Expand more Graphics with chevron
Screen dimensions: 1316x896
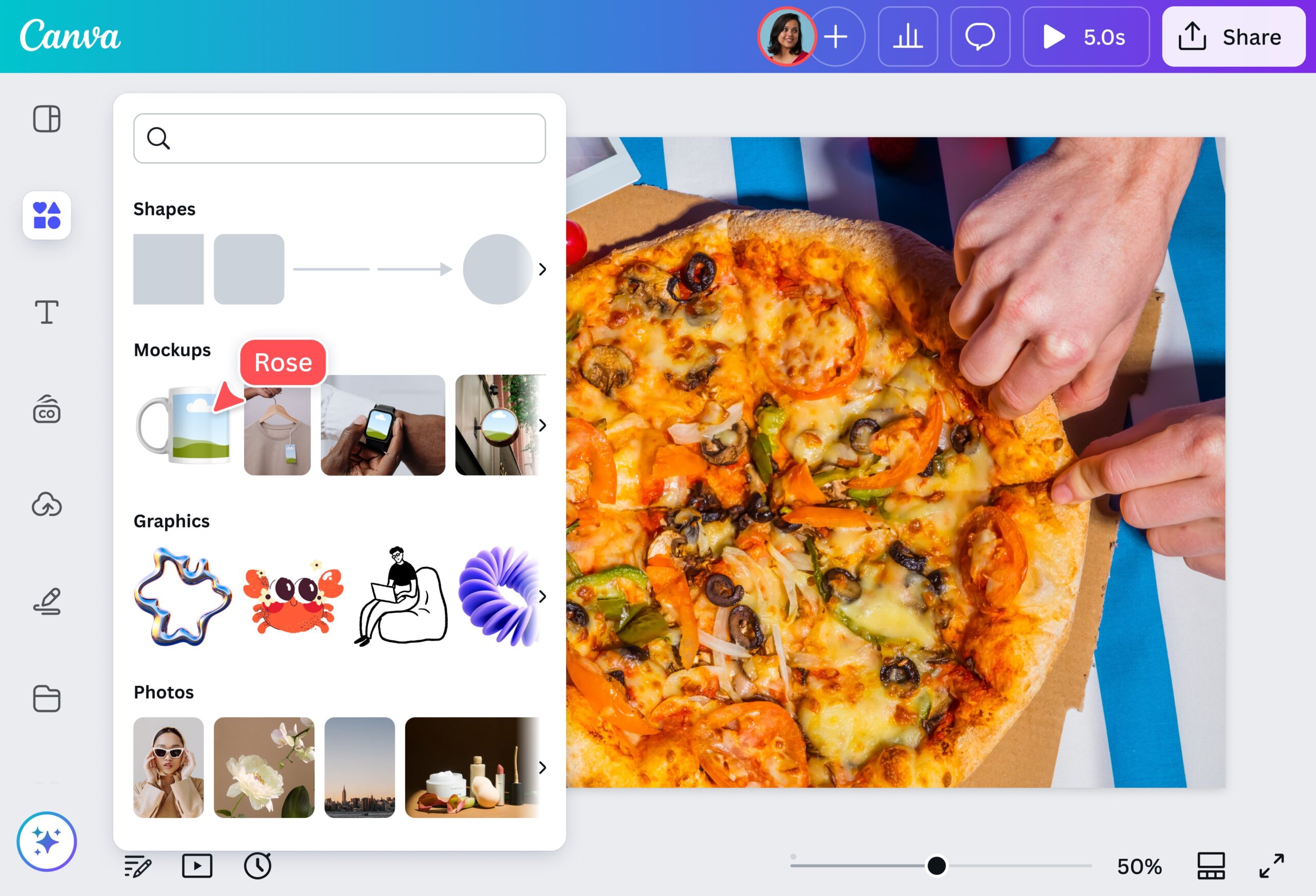542,596
